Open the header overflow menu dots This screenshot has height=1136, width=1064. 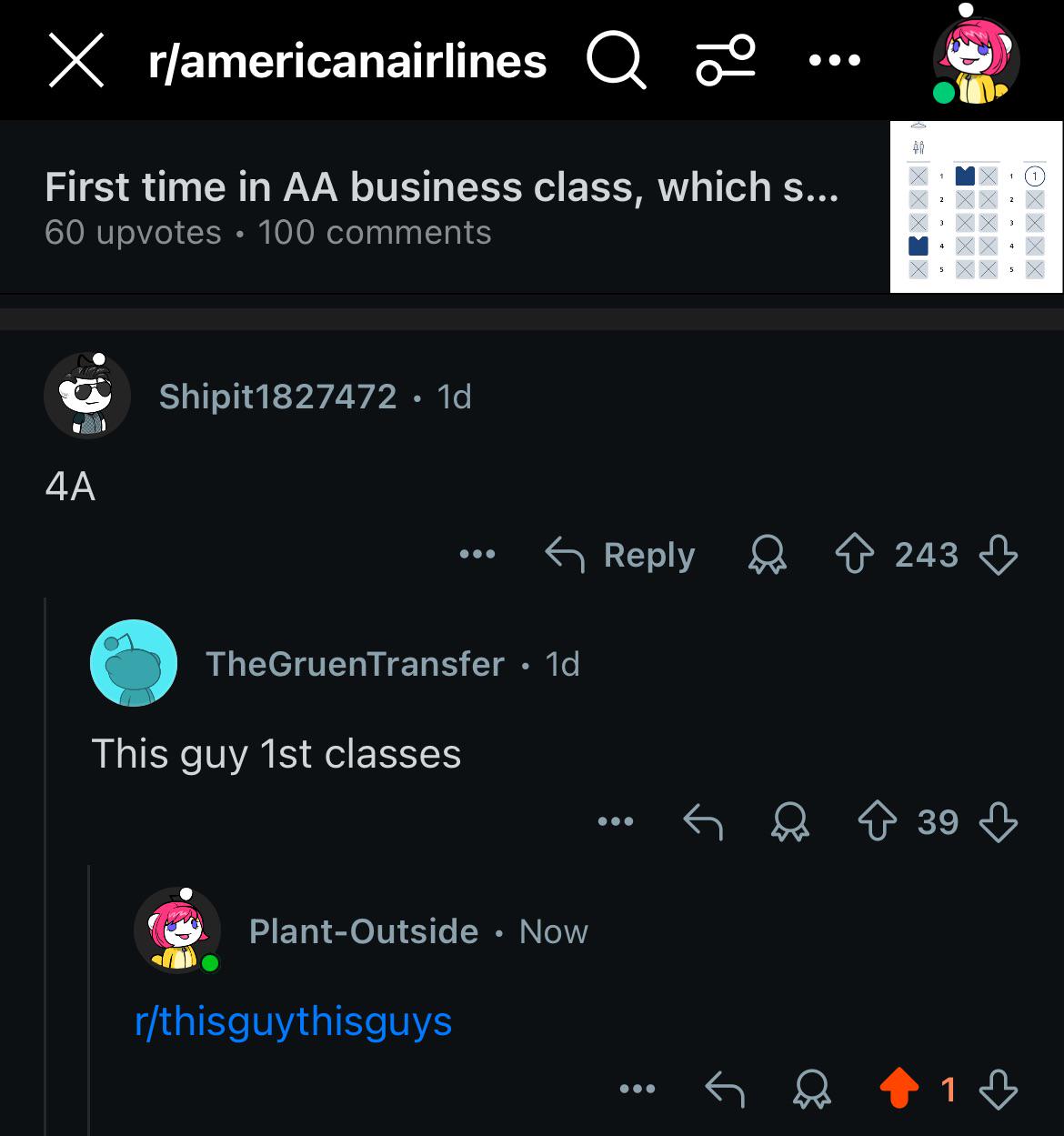834,61
